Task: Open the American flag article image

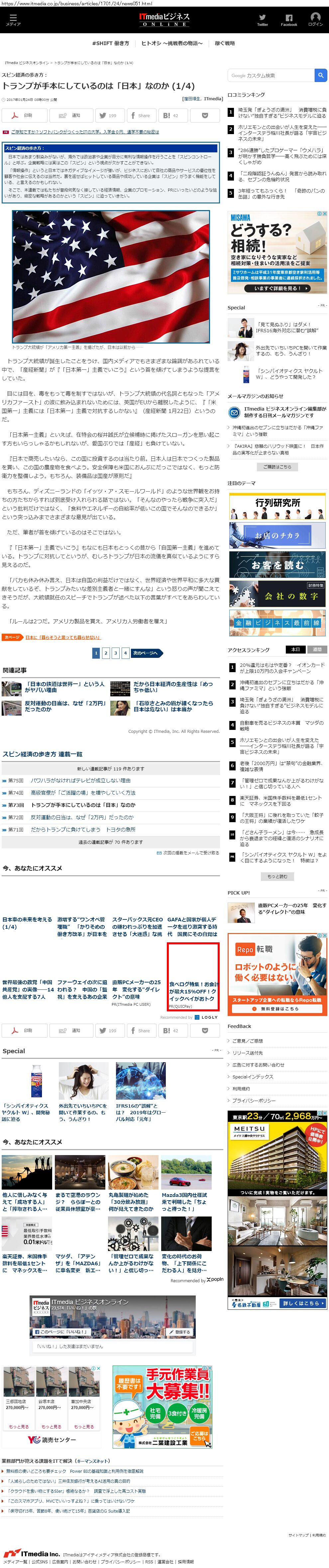Action: point(110,277)
